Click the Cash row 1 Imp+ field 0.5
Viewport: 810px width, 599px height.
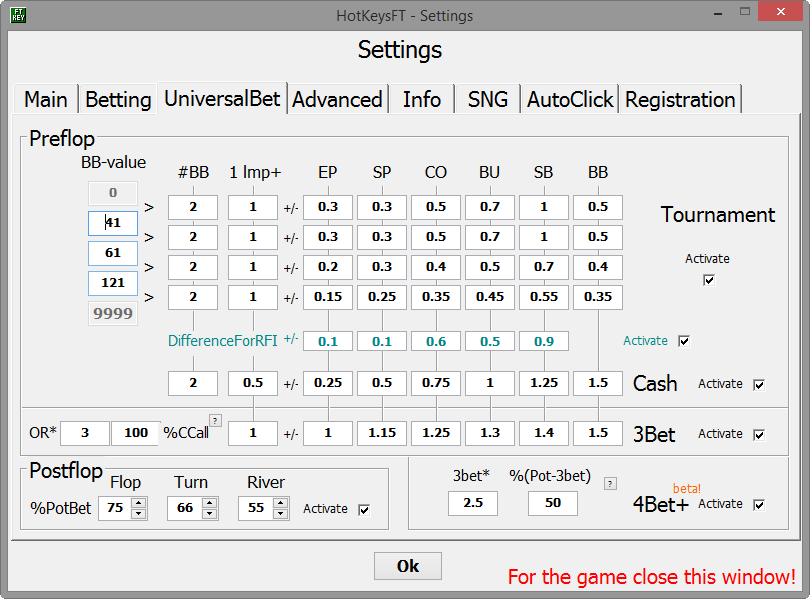(253, 383)
